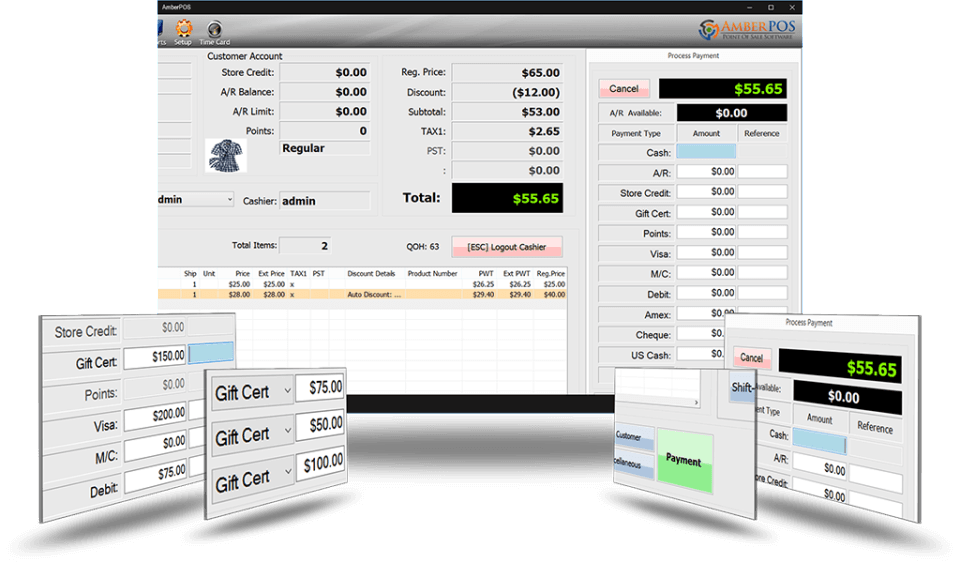Screen dimensions: 960x563
Task: Click the shirt product thumbnail
Action: [x=226, y=155]
